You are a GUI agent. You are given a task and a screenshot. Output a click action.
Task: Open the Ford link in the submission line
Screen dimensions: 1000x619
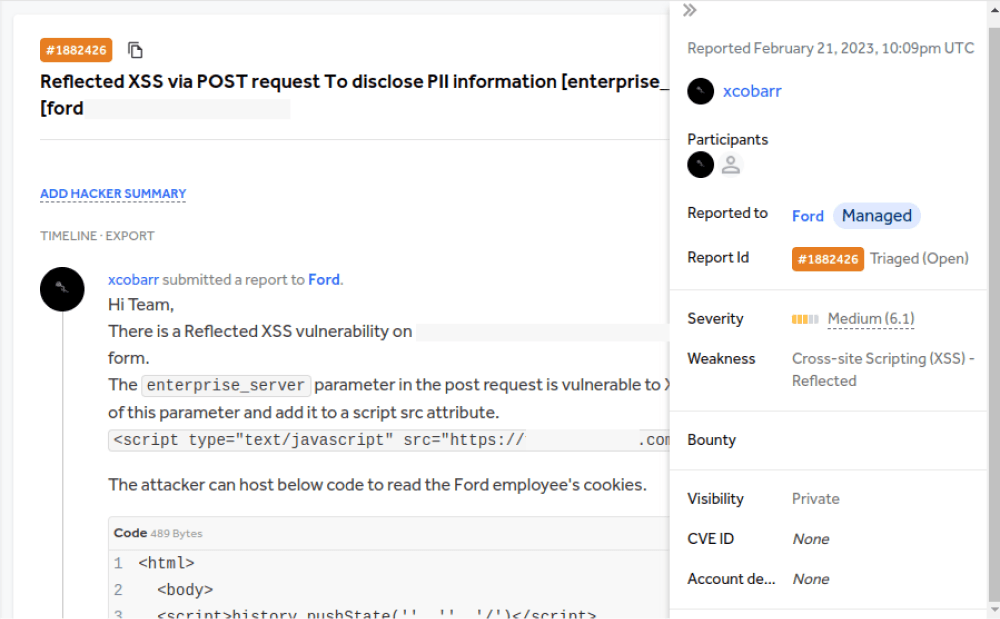tap(324, 280)
